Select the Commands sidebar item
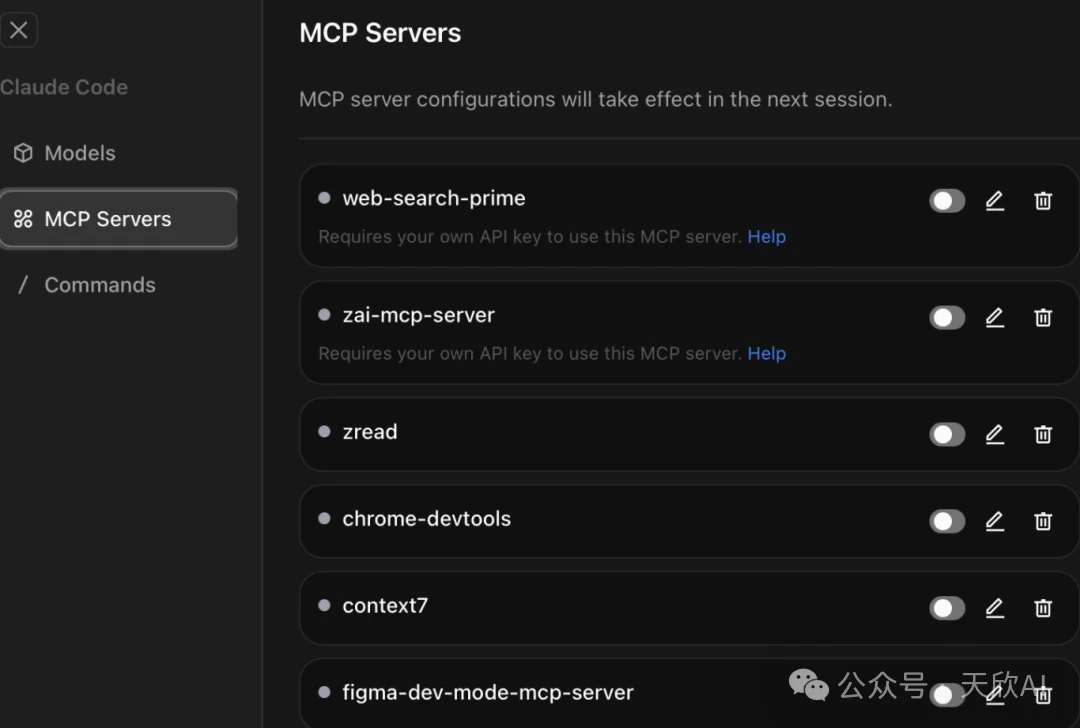This screenshot has width=1080, height=728. click(99, 285)
